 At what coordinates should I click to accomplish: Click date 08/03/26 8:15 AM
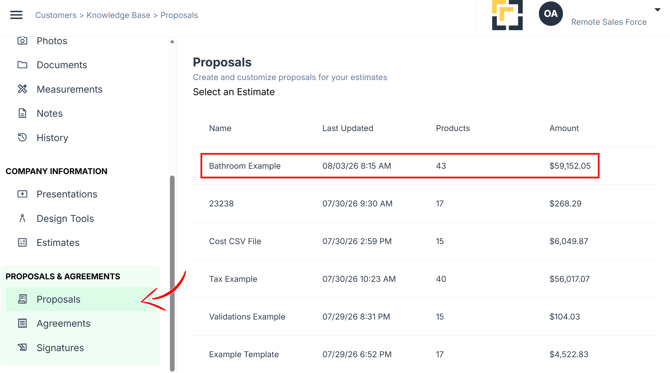(356, 166)
